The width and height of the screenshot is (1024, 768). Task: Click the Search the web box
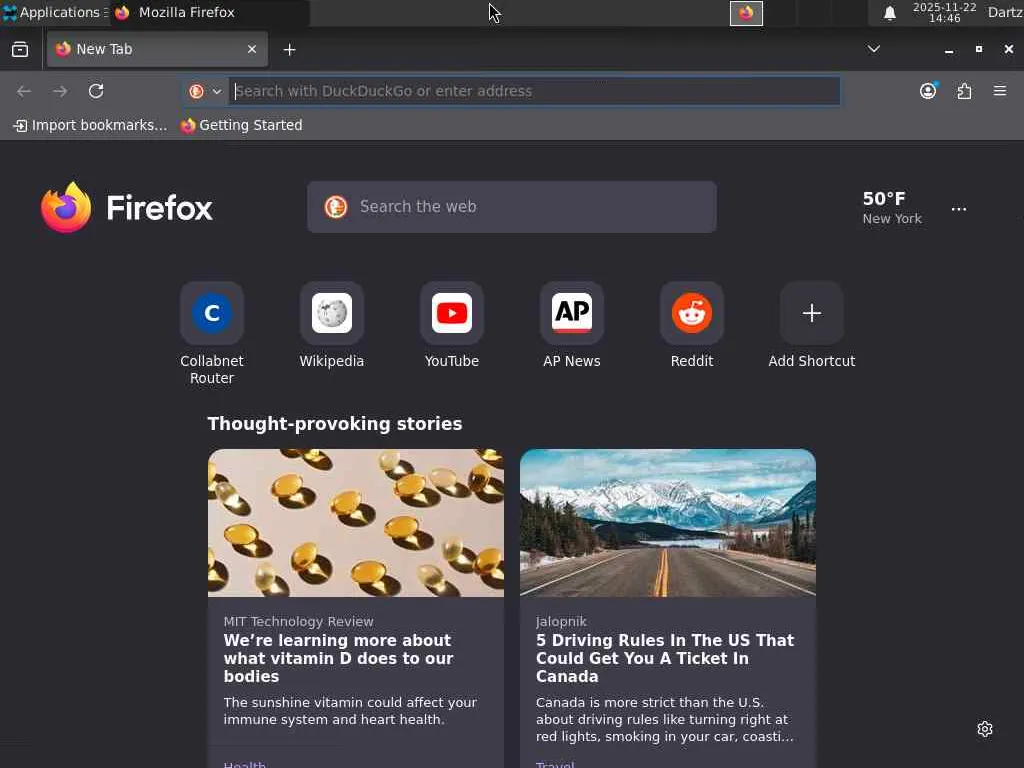512,207
